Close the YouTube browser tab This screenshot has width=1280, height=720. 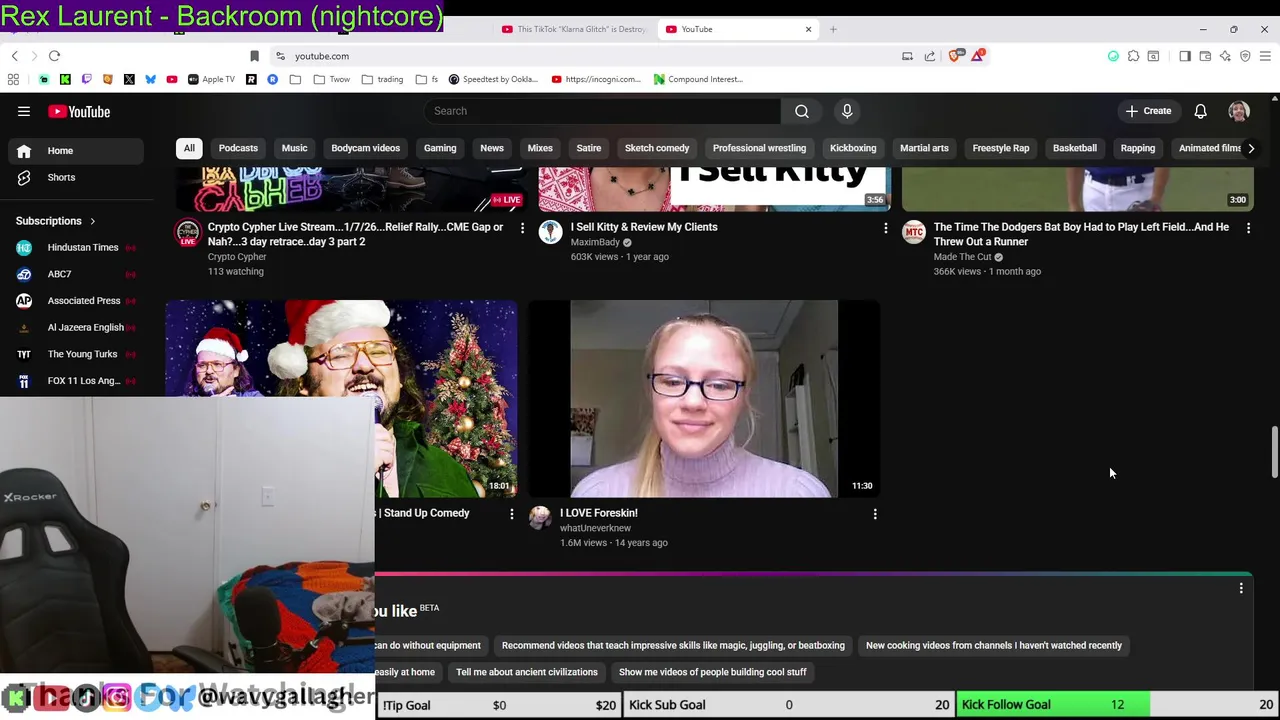(x=808, y=29)
